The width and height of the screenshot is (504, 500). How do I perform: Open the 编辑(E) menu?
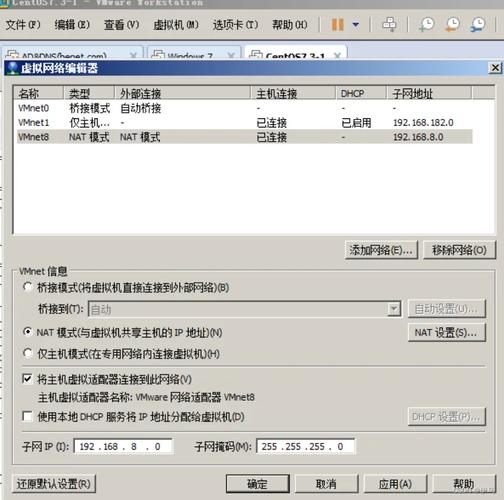point(72,25)
